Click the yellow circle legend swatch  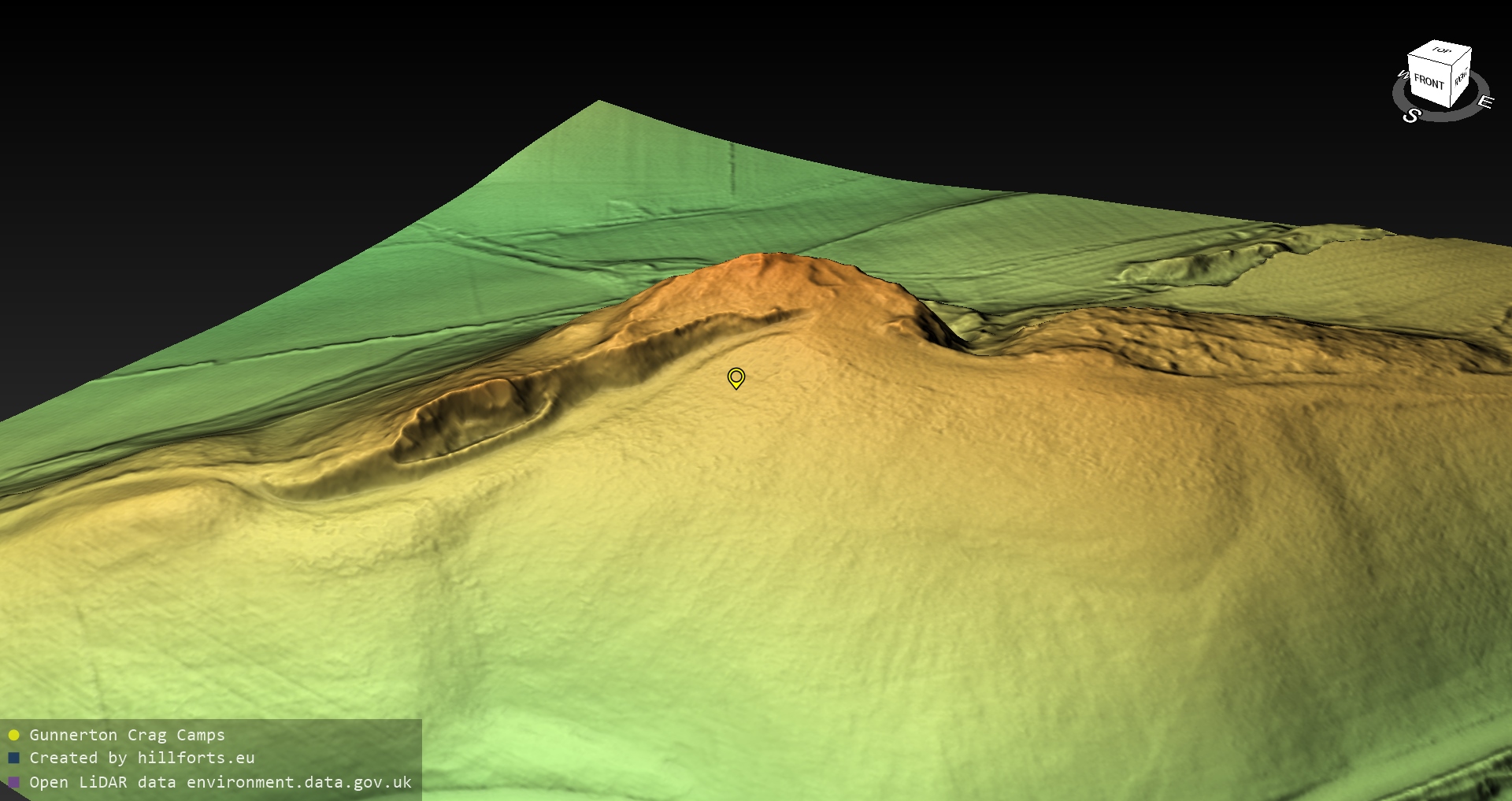click(13, 736)
